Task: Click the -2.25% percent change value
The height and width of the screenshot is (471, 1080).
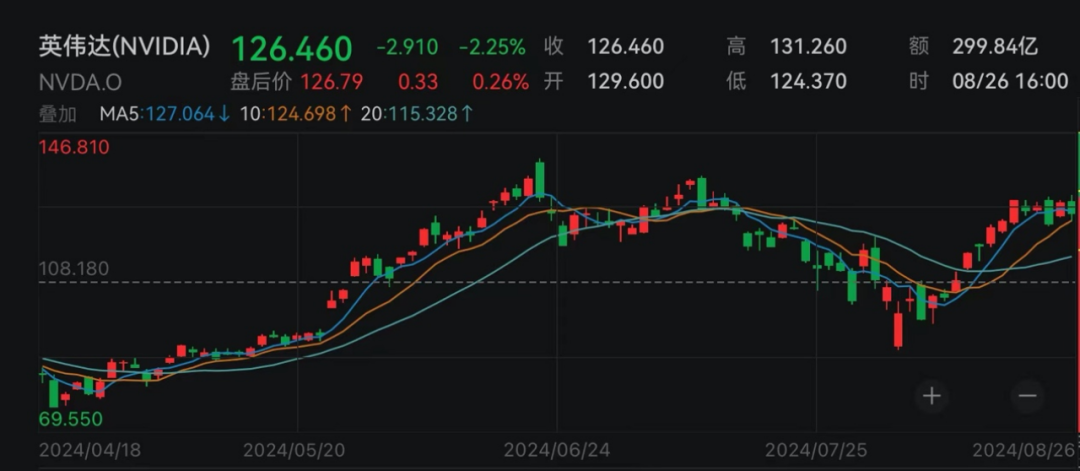Action: [x=492, y=47]
